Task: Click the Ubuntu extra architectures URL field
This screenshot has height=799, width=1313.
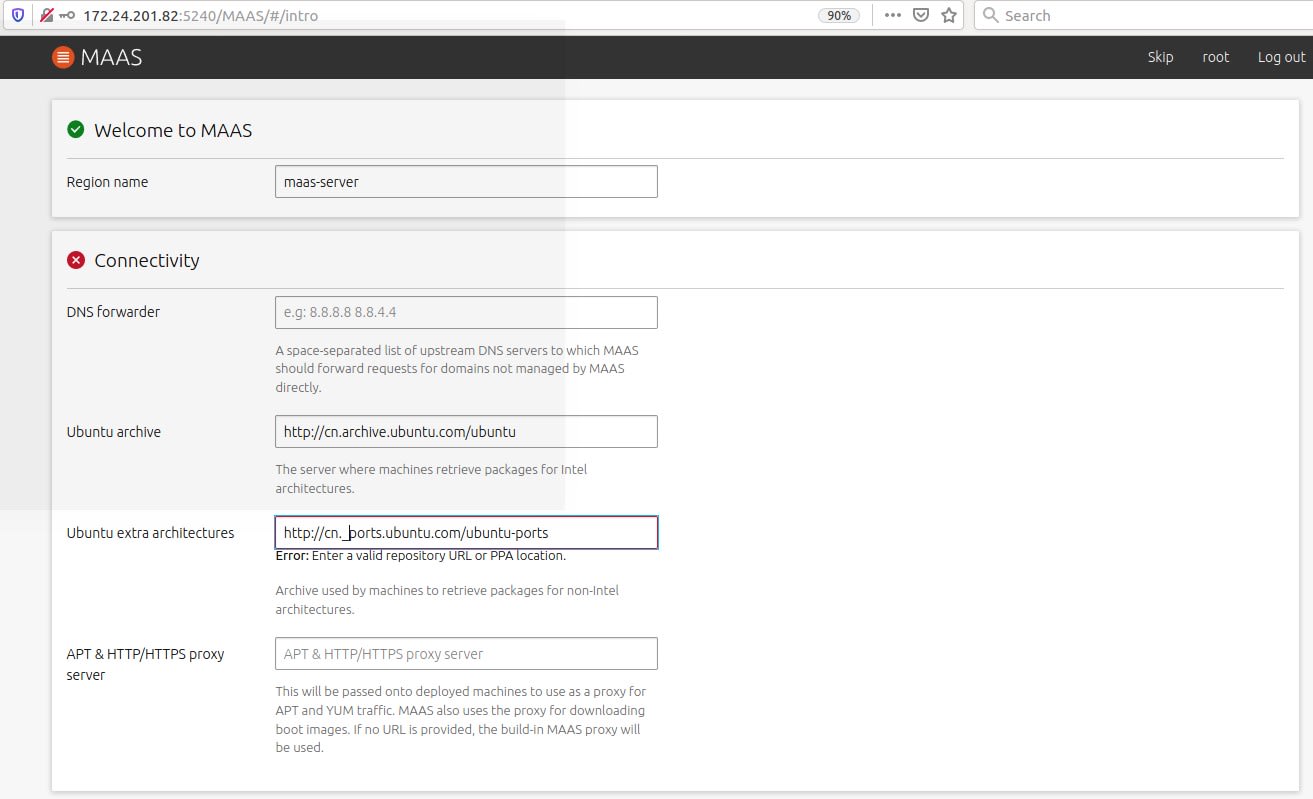Action: [x=466, y=533]
